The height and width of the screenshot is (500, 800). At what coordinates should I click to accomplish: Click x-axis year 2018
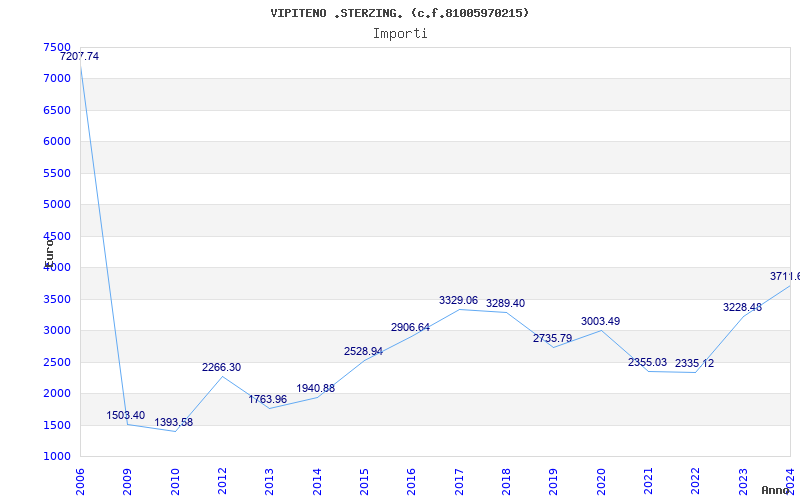click(506, 482)
